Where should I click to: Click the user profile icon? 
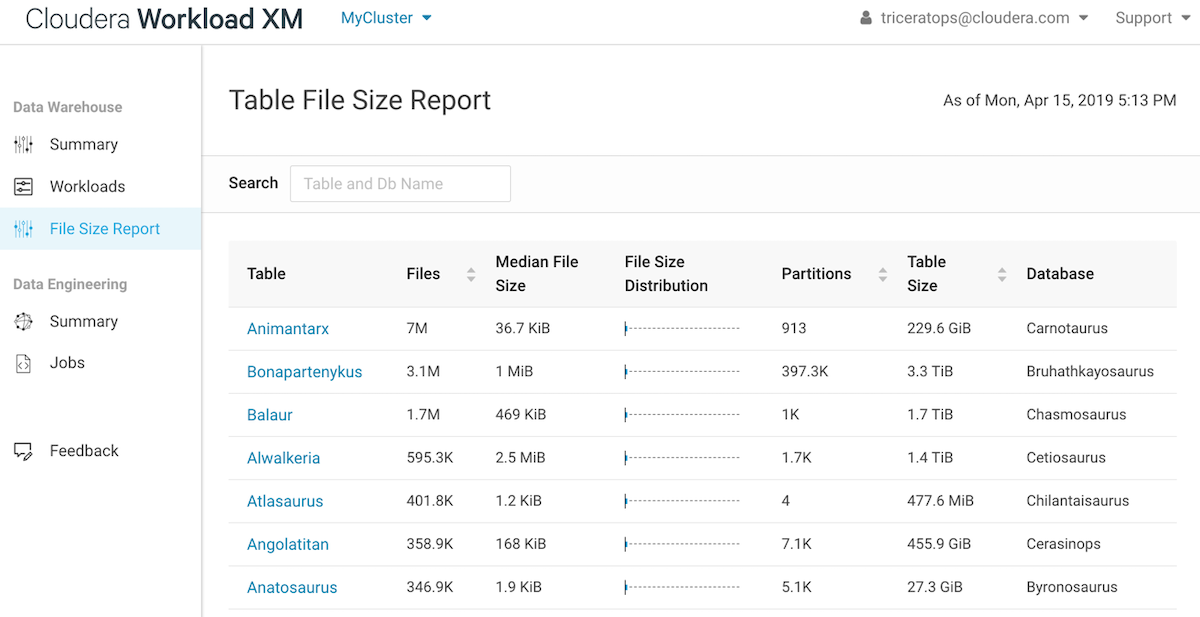[866, 18]
